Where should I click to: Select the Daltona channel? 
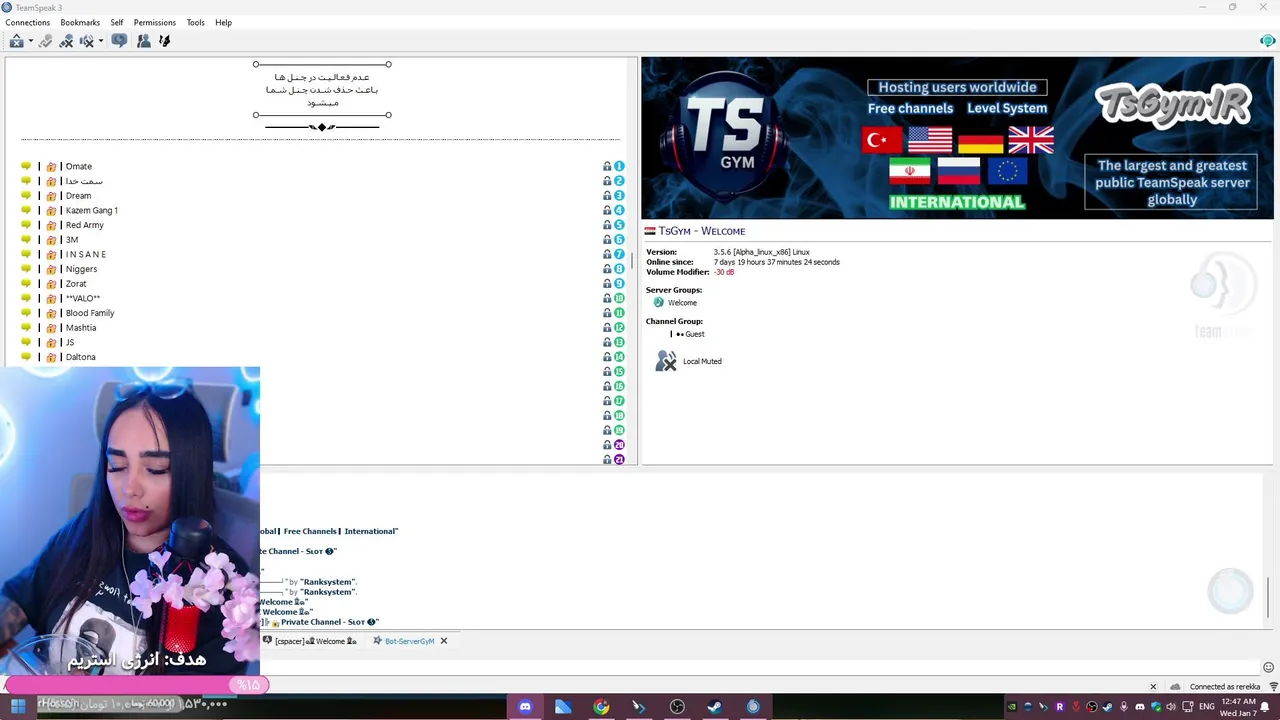pos(80,357)
